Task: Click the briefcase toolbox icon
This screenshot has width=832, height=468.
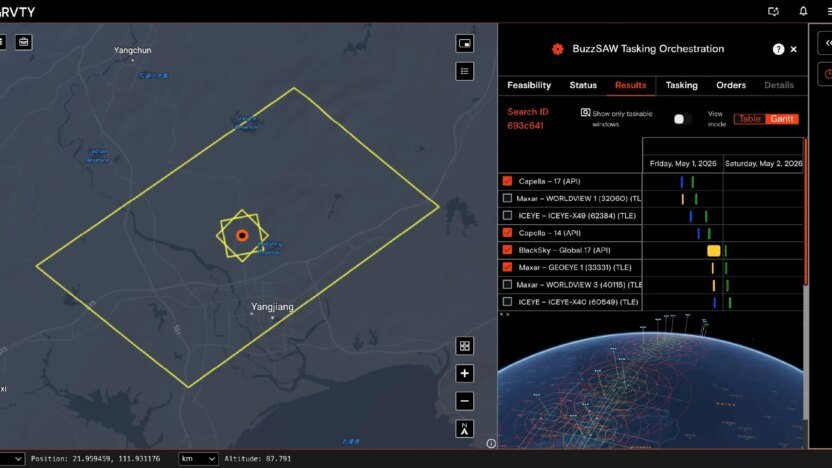Action: coord(23,42)
